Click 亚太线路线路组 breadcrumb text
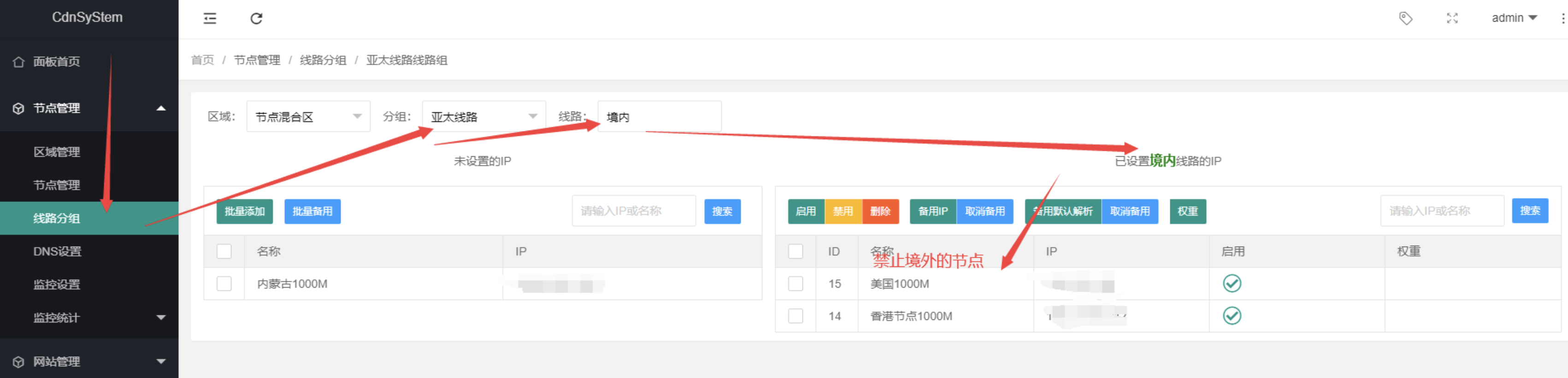Image resolution: width=1568 pixels, height=378 pixels. (407, 59)
